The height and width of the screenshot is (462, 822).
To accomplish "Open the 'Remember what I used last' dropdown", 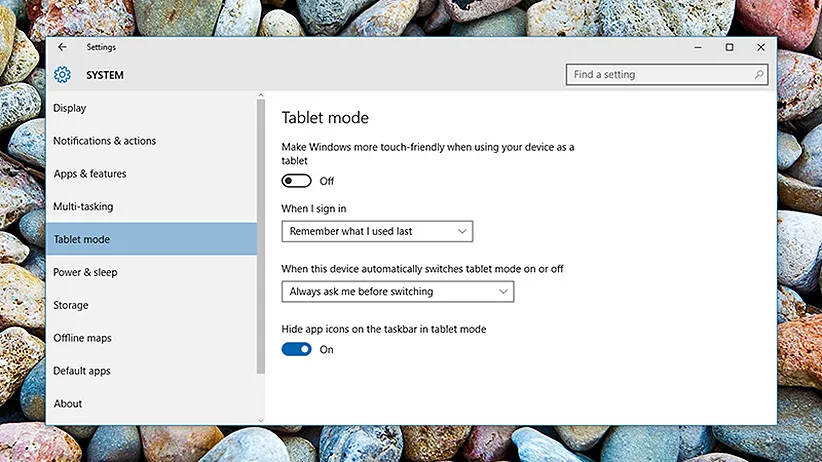I will tap(377, 232).
